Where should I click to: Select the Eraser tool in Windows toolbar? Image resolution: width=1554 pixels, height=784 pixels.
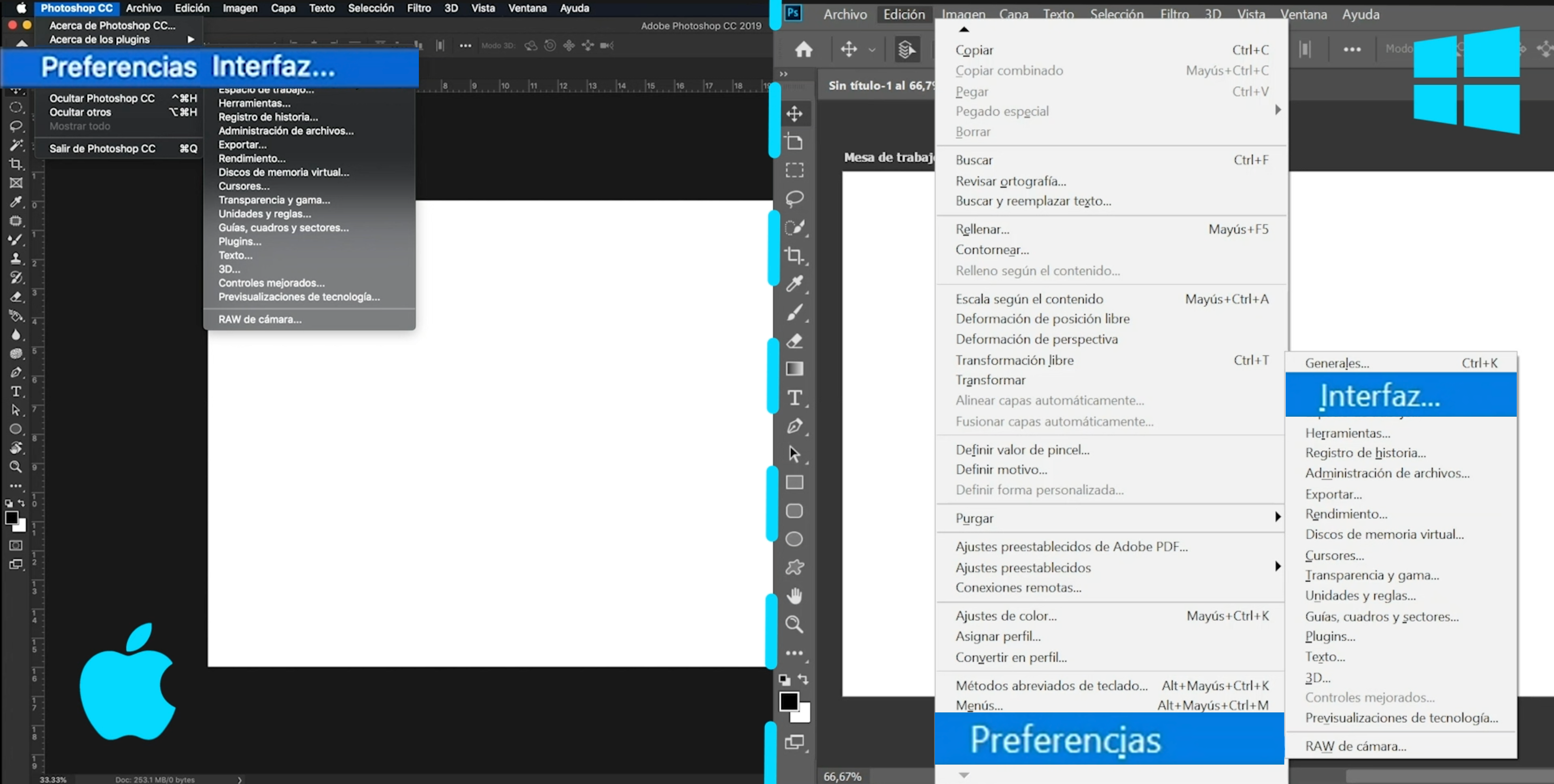click(794, 341)
